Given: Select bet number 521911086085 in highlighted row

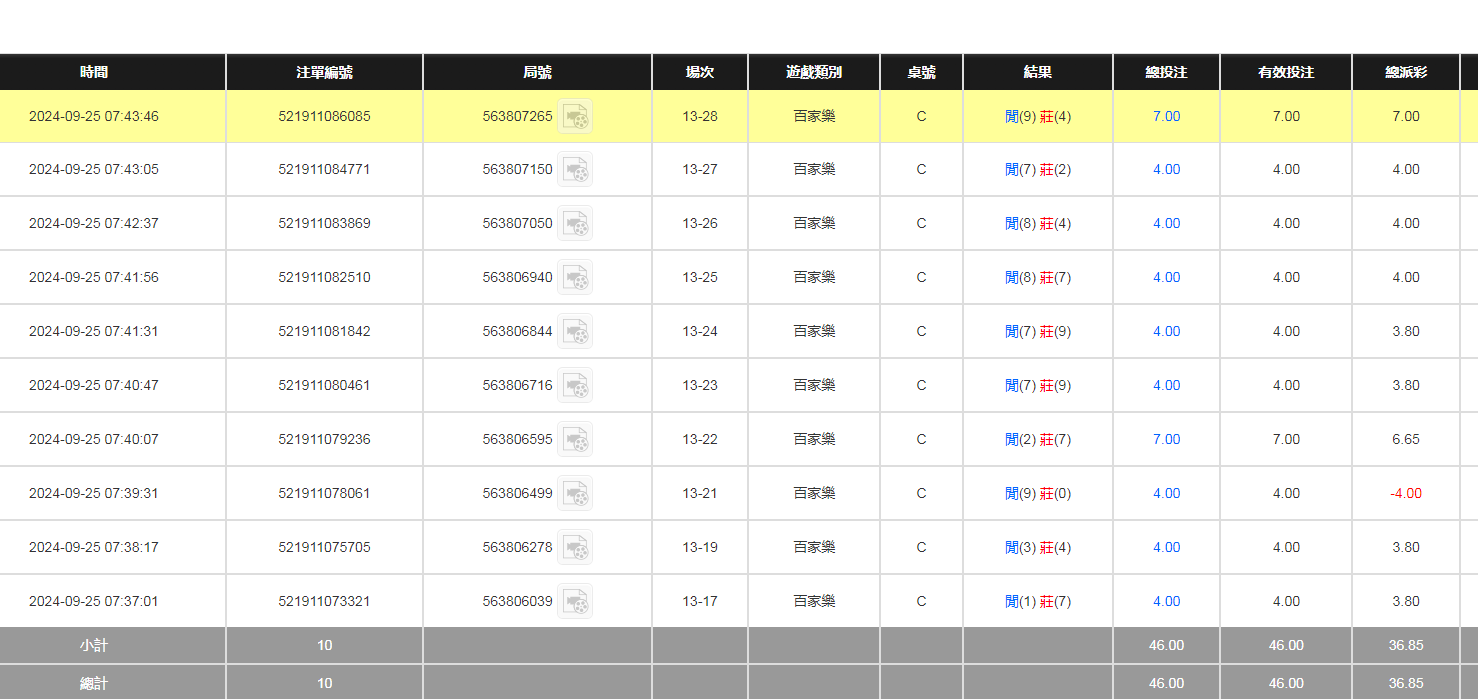Looking at the screenshot, I should [324, 117].
